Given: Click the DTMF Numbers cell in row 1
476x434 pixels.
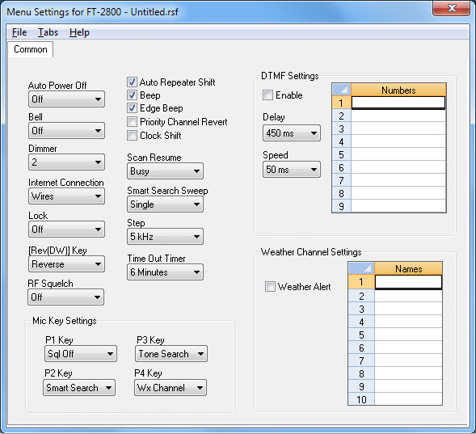Looking at the screenshot, I should tap(398, 103).
